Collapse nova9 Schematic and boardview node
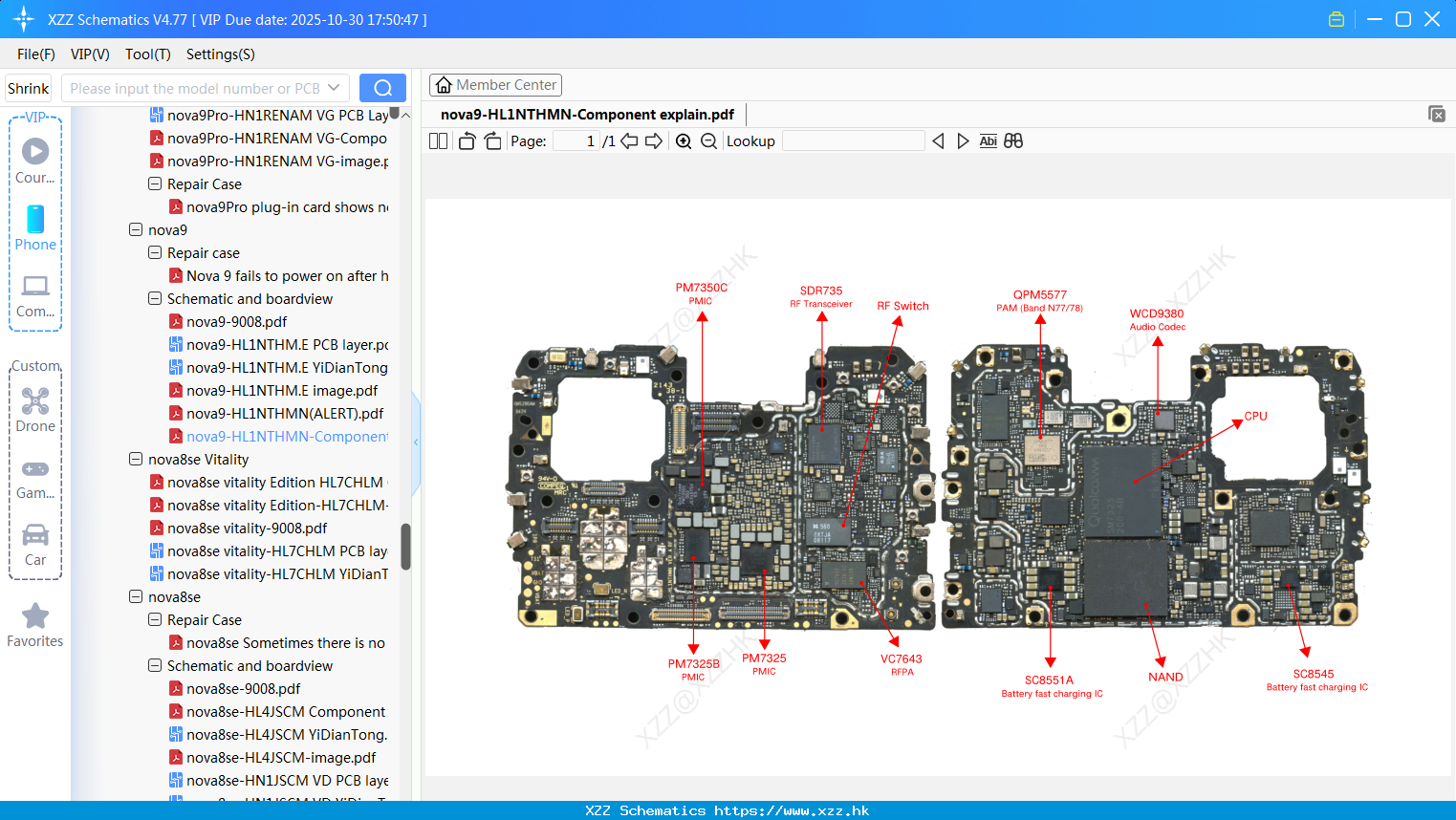Screen dimensions: 1456x820 [155, 298]
